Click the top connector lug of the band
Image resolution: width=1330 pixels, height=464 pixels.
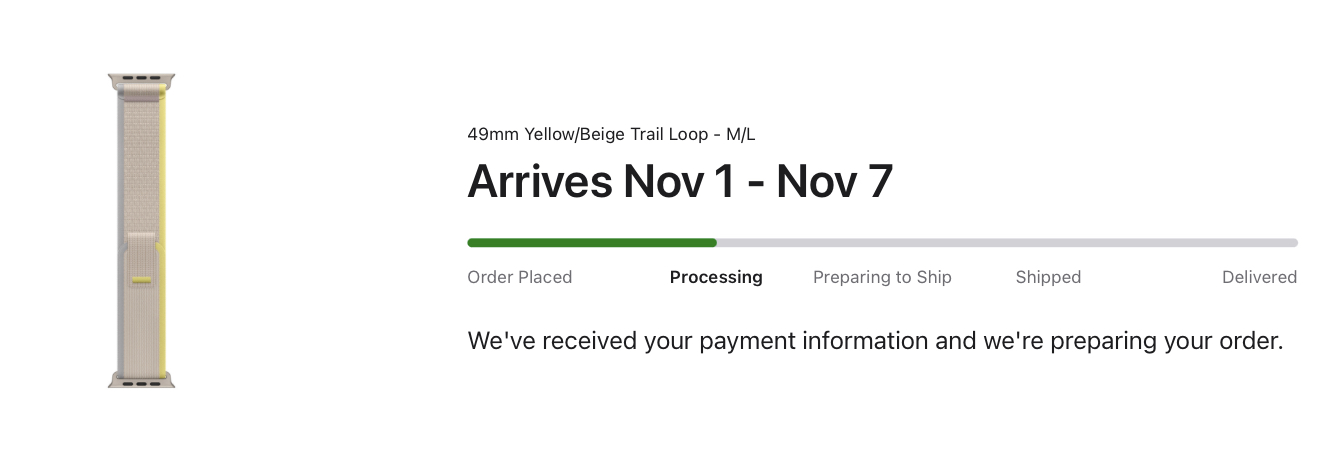pos(141,78)
